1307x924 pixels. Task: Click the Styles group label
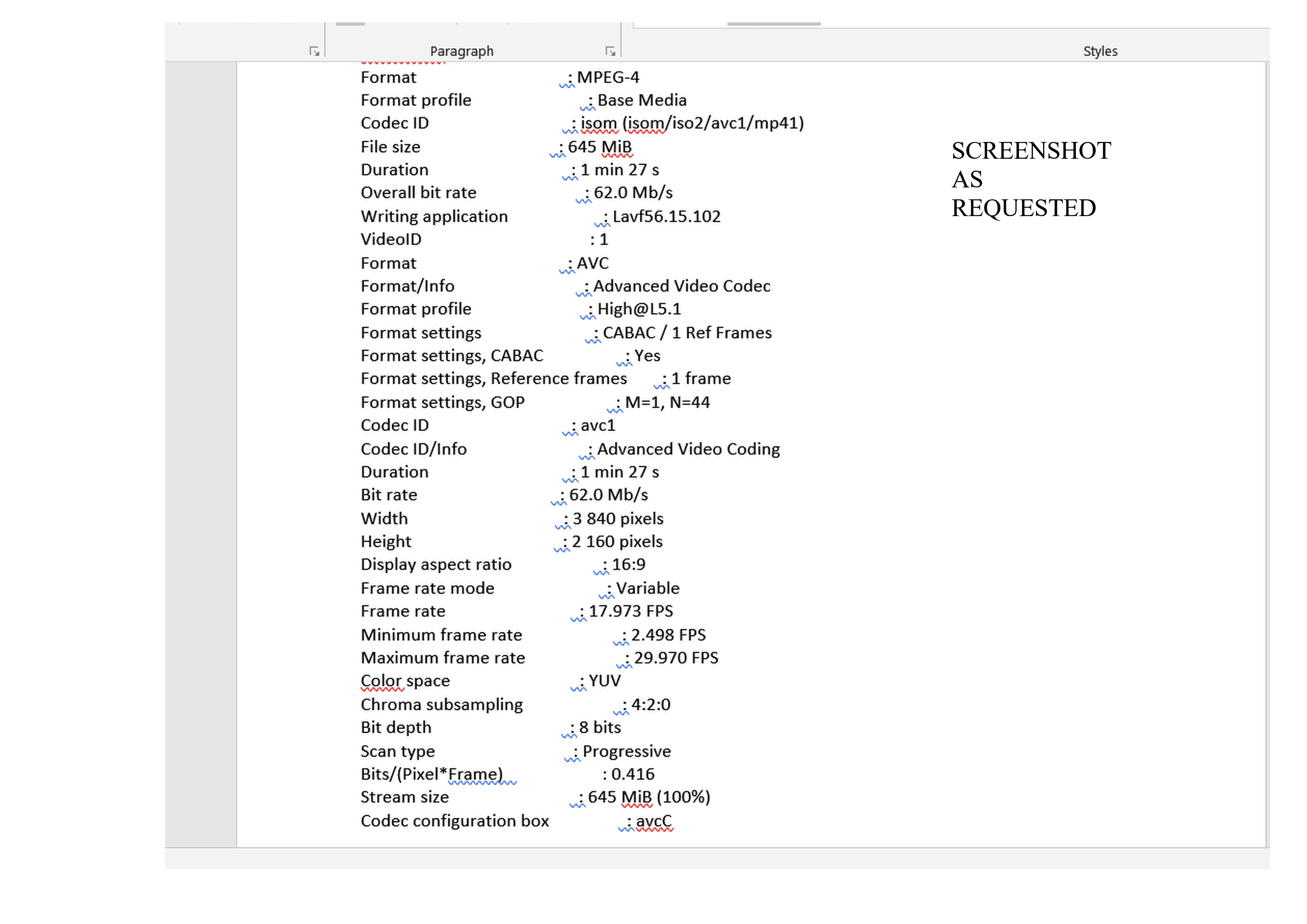(1100, 51)
